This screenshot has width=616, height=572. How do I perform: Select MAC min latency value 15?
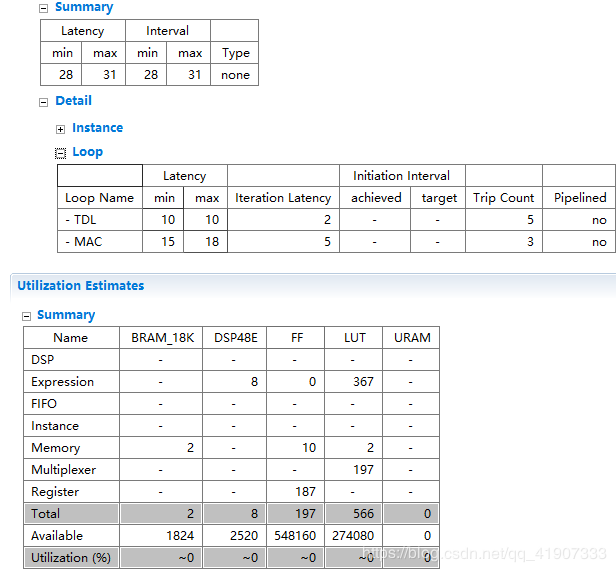[163, 242]
